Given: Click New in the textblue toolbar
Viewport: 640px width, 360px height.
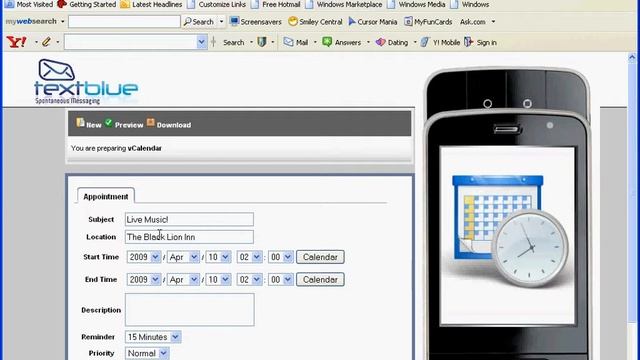Looking at the screenshot, I should click(89, 124).
